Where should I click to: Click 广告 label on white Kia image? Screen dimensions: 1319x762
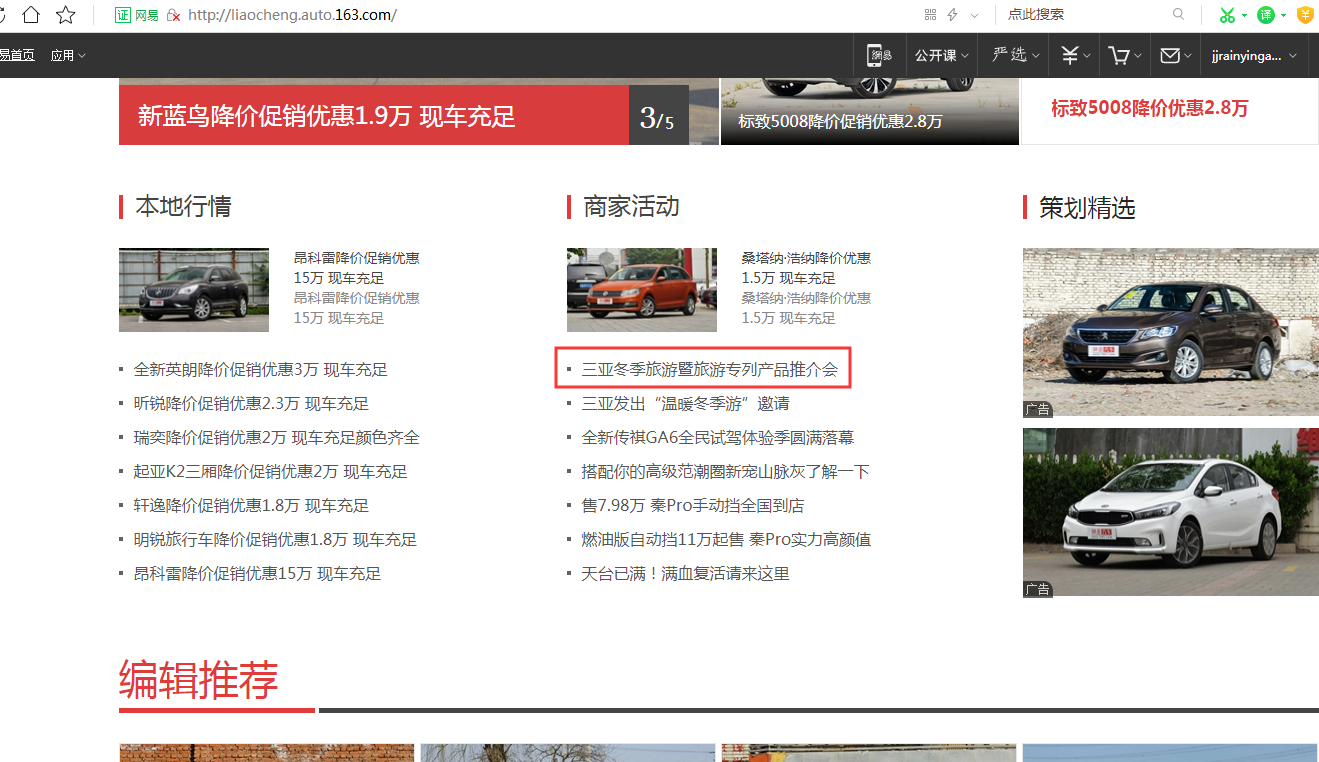click(1037, 589)
